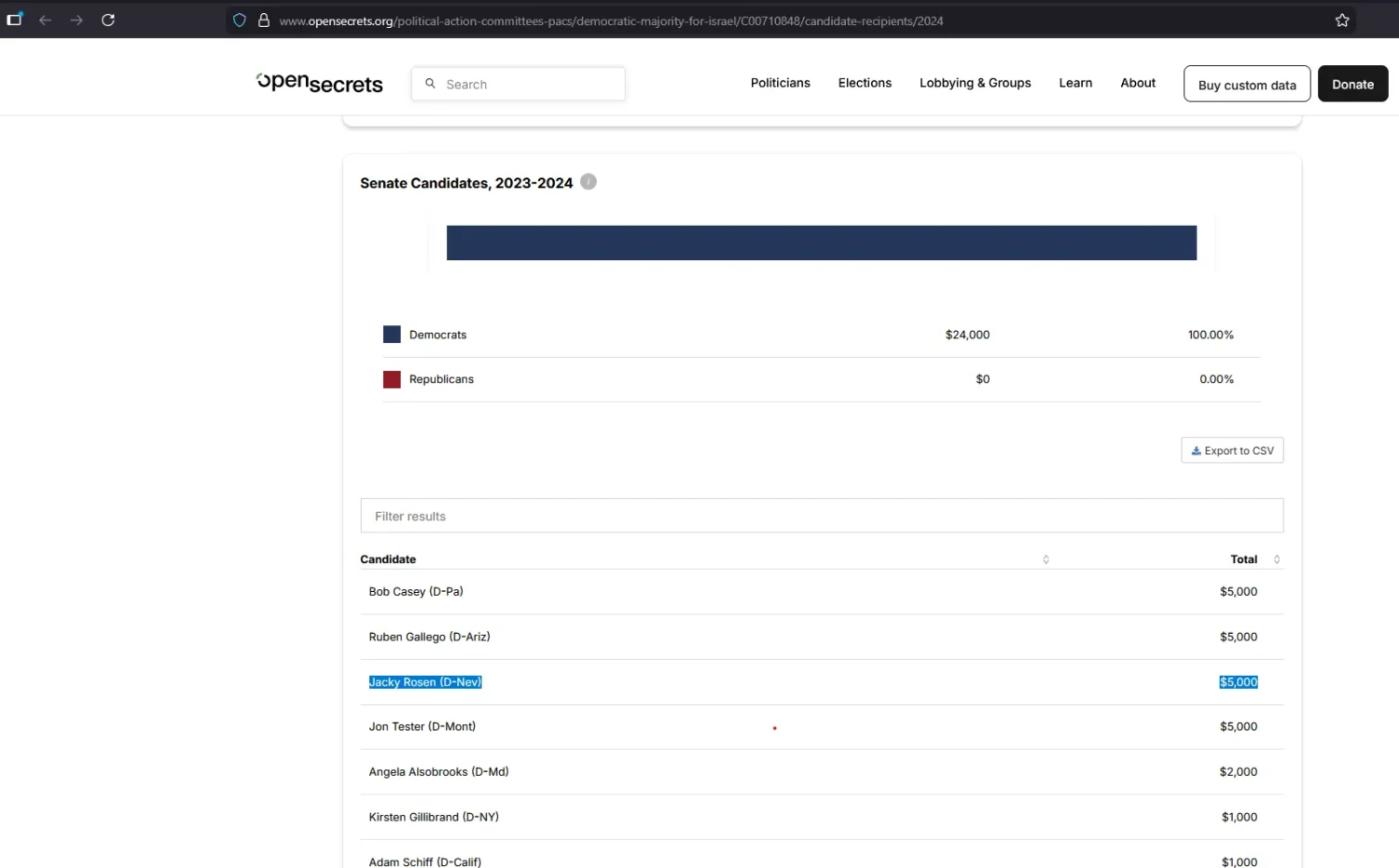Click the Candidate column header text
Screen dimensions: 1399x868
[x=388, y=559]
